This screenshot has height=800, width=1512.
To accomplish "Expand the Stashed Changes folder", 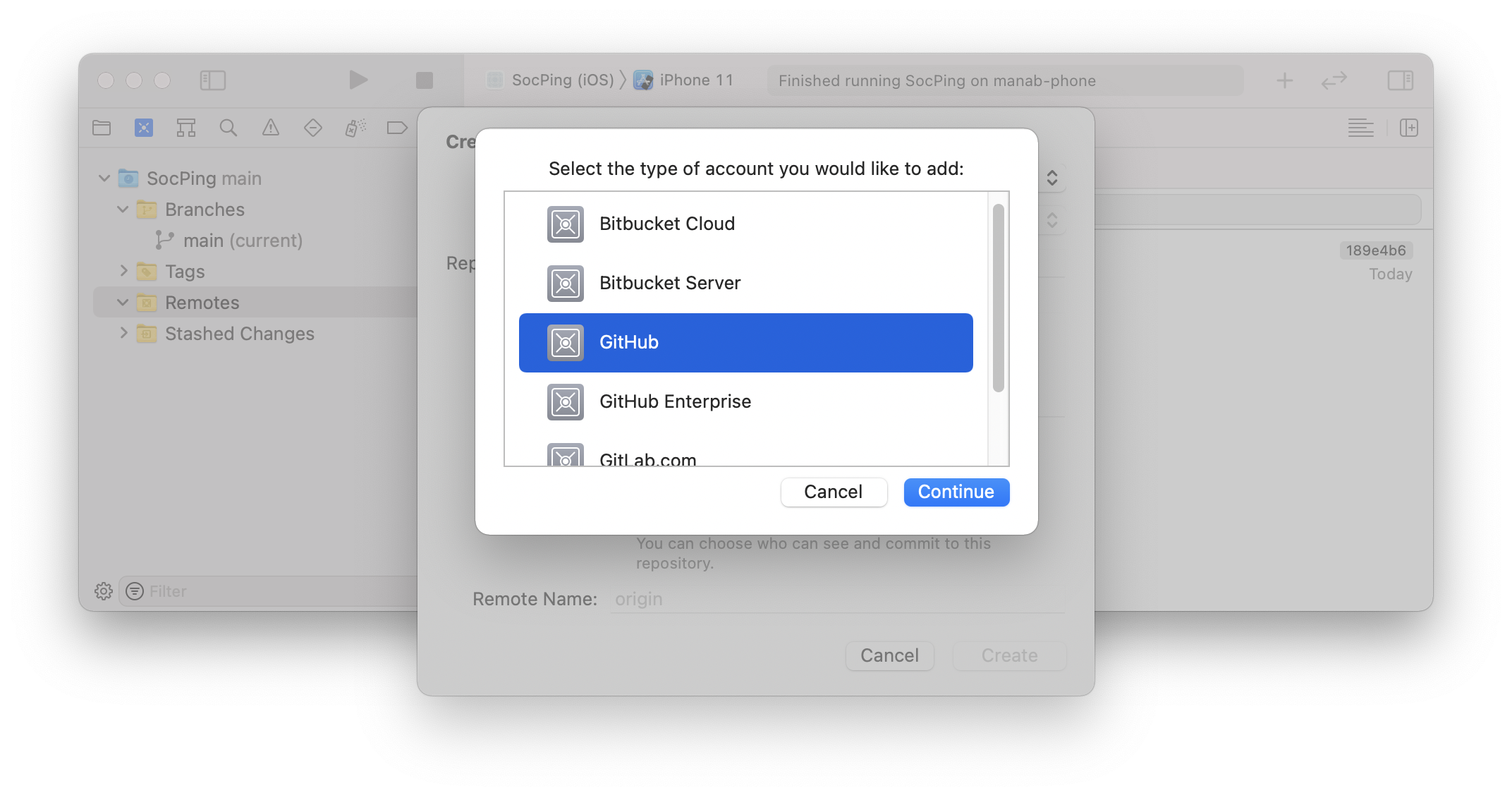I will click(x=123, y=333).
